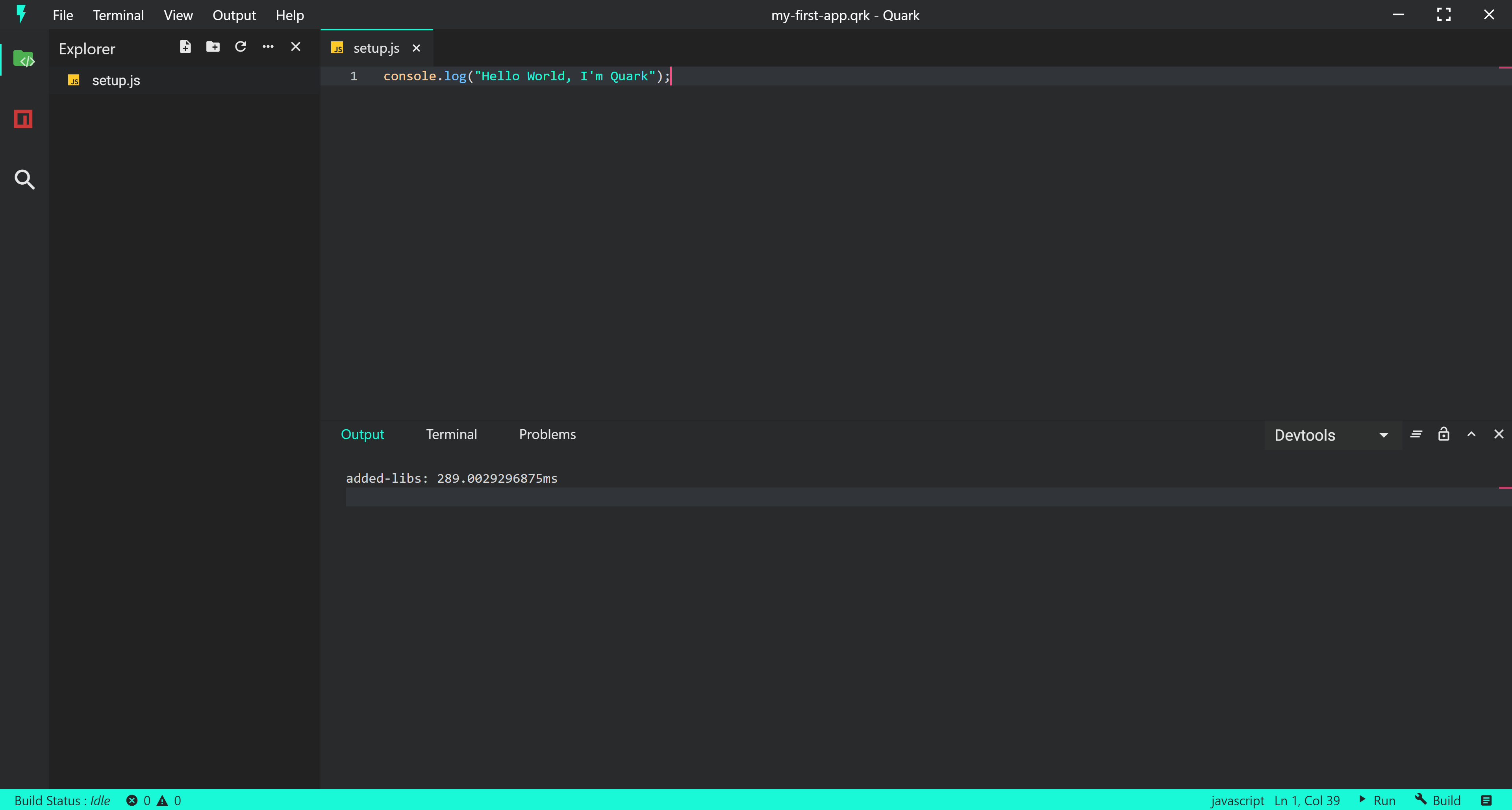
Task: Click the error count icon in status bar
Action: pyautogui.click(x=132, y=801)
